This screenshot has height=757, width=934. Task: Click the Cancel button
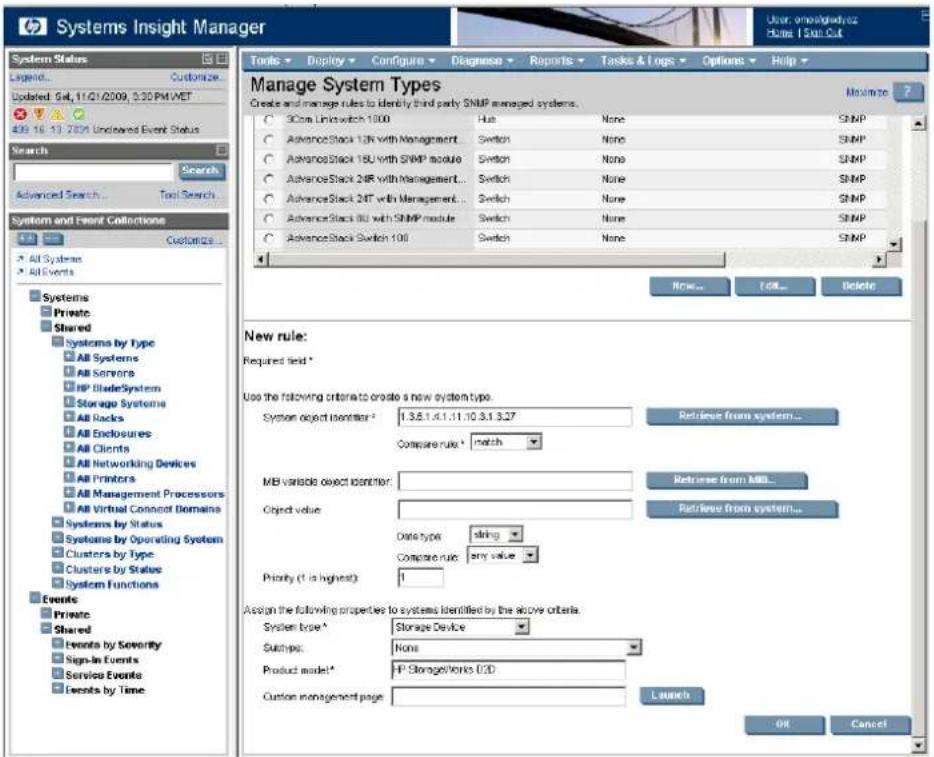(870, 724)
